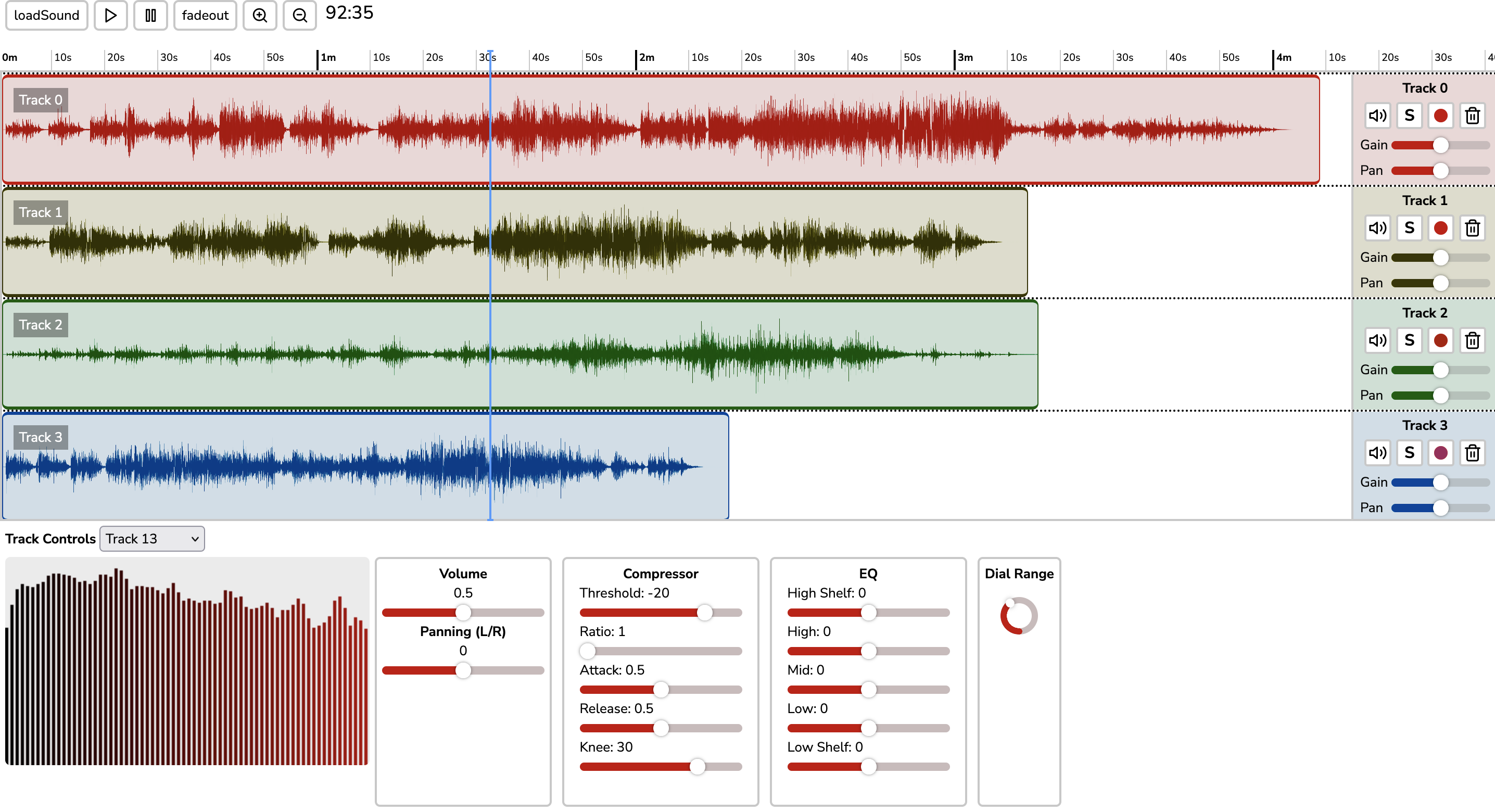Select the Track 2 header label
The height and width of the screenshot is (812, 1495).
(40, 325)
